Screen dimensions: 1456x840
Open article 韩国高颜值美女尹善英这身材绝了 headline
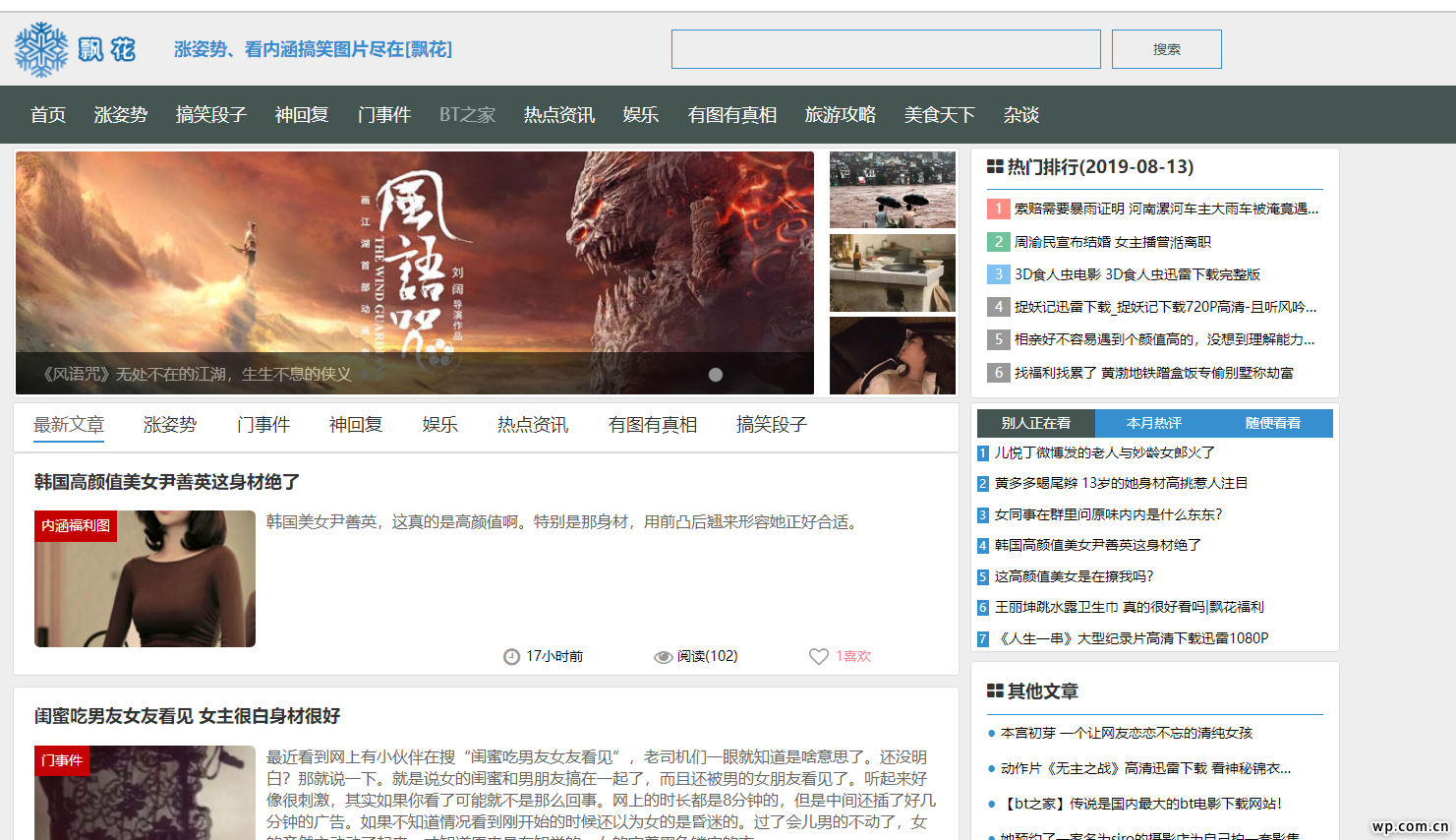(167, 482)
